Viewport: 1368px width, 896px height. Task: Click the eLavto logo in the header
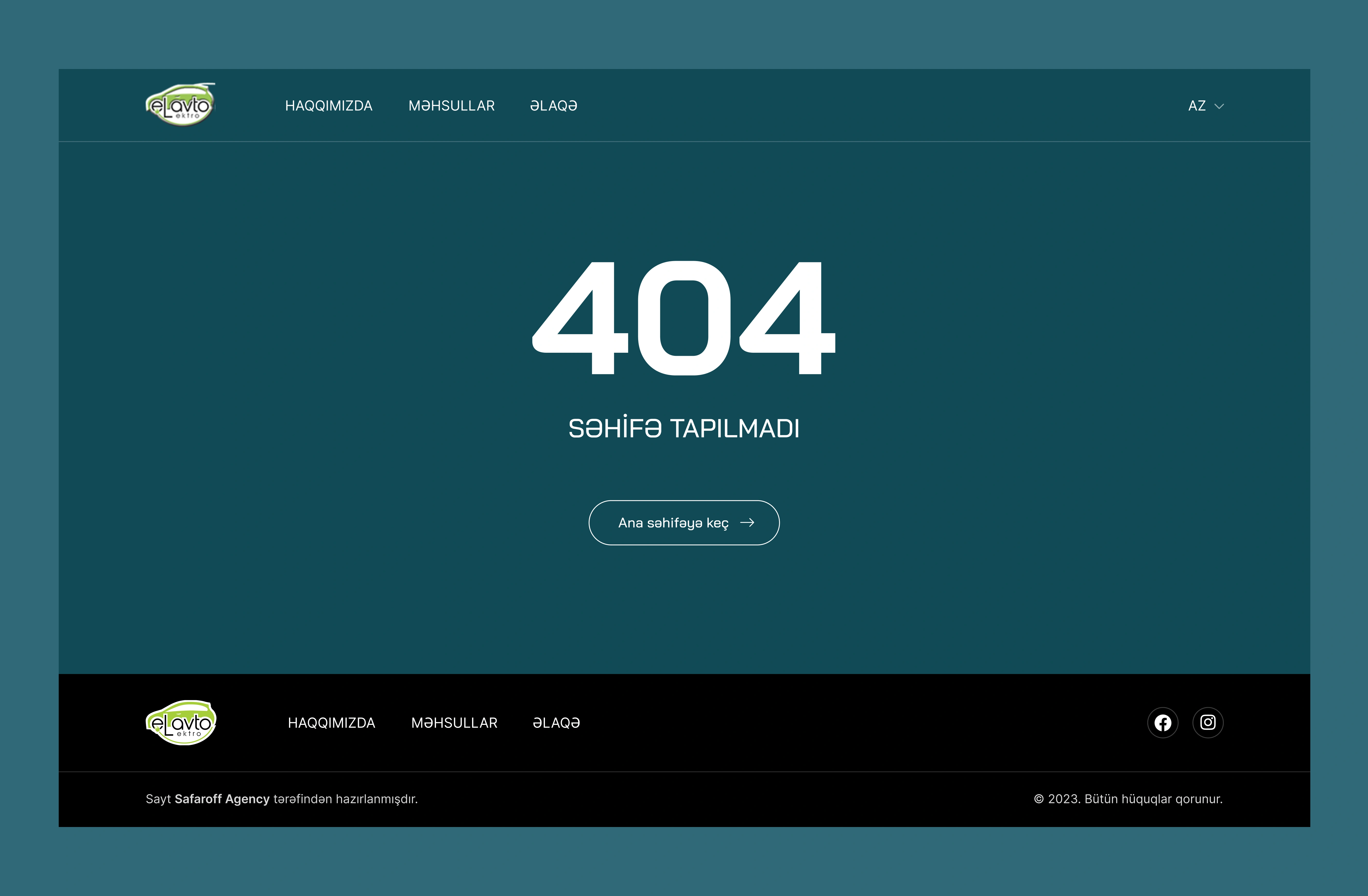pos(181,105)
